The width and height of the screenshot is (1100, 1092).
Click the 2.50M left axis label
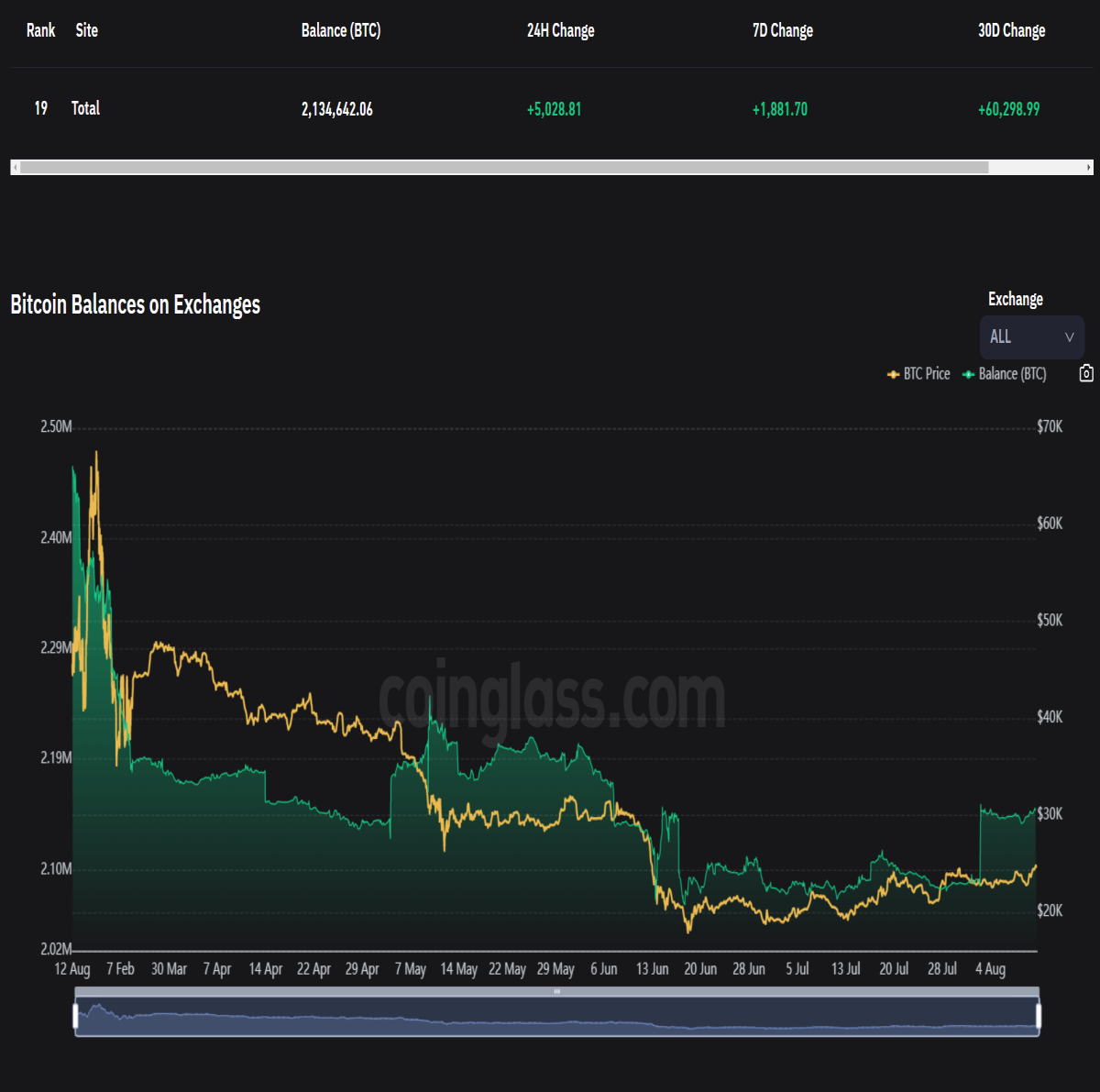[x=56, y=426]
